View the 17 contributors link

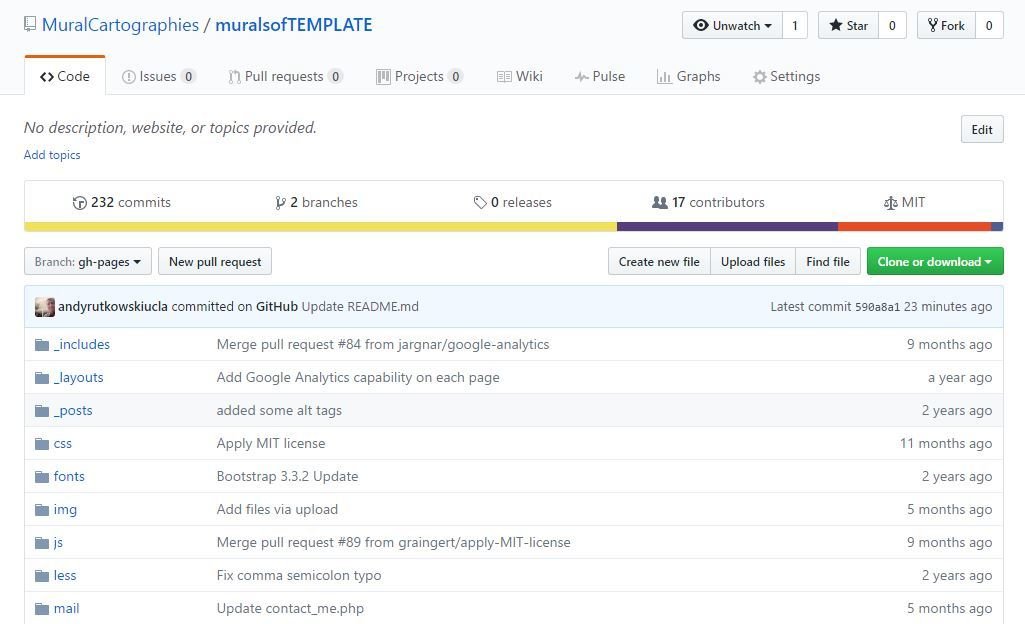coord(708,203)
